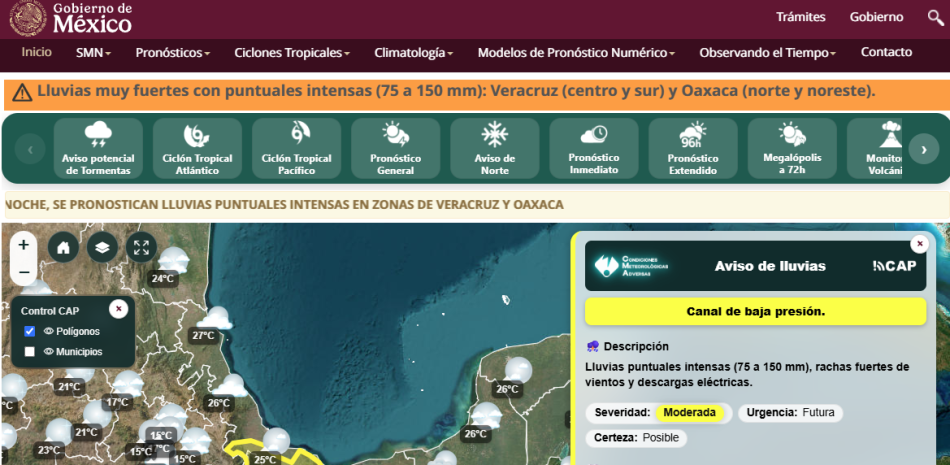Viewport: 950px width, 465px height.
Task: Zoom in the map with plus button
Action: click(x=24, y=245)
